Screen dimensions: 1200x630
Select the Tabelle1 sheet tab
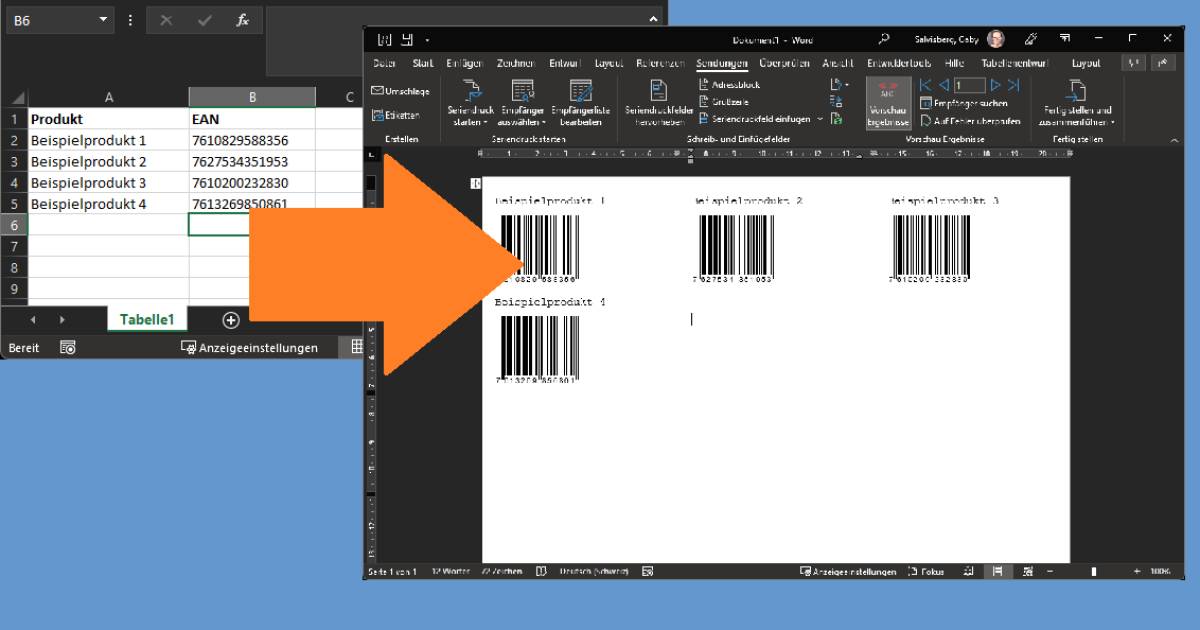[147, 320]
